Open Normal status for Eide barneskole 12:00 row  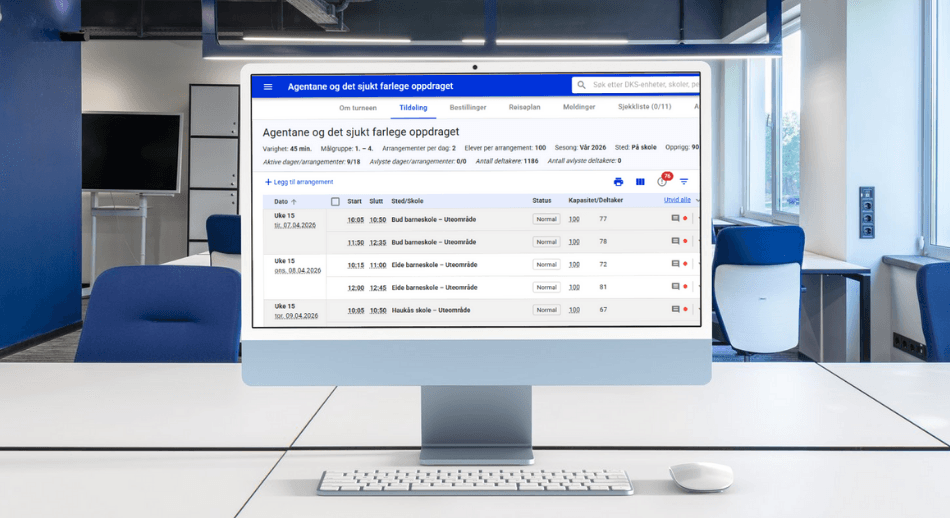[546, 287]
